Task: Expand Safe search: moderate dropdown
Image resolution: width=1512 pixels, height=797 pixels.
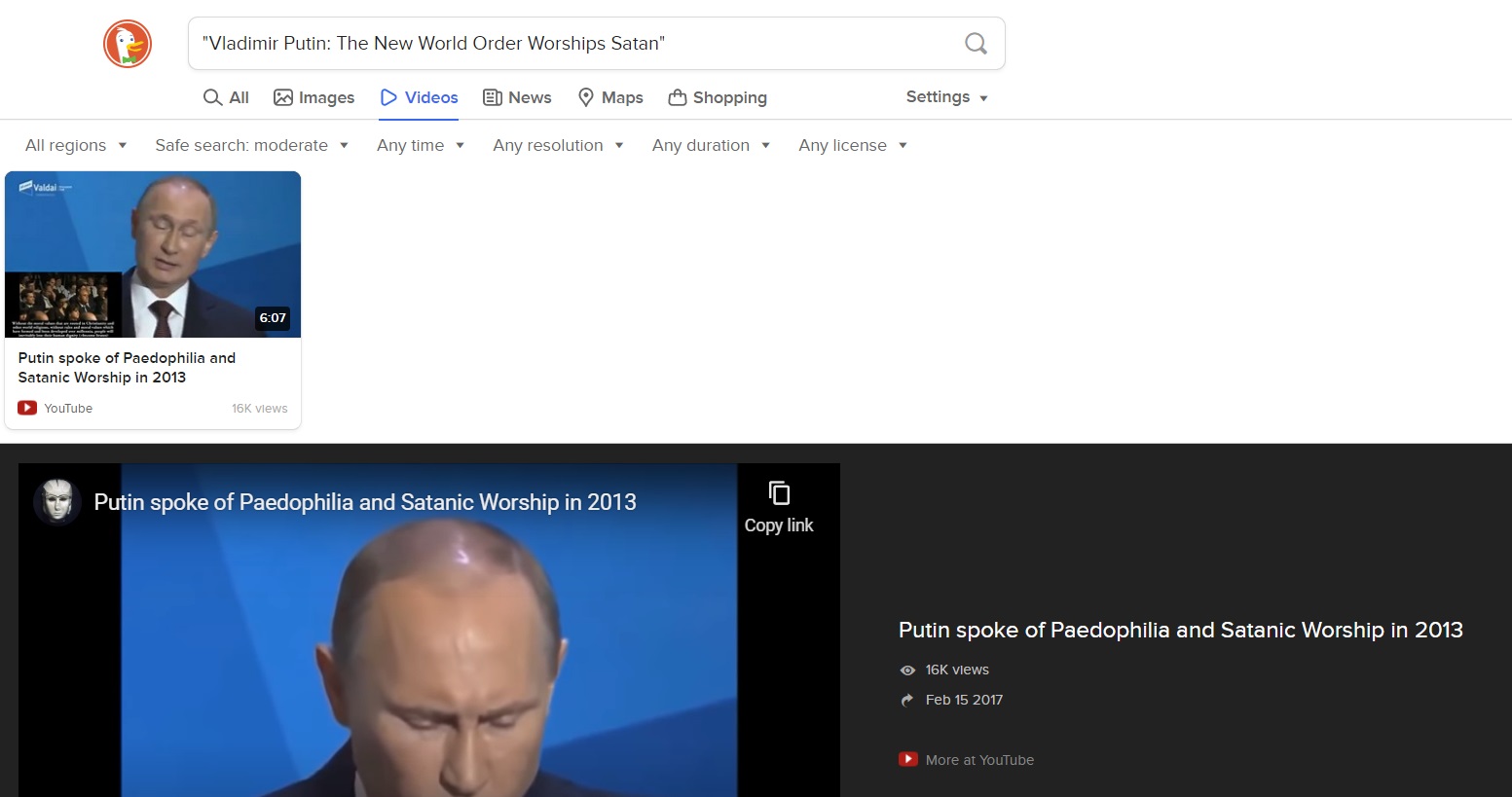Action: click(251, 145)
